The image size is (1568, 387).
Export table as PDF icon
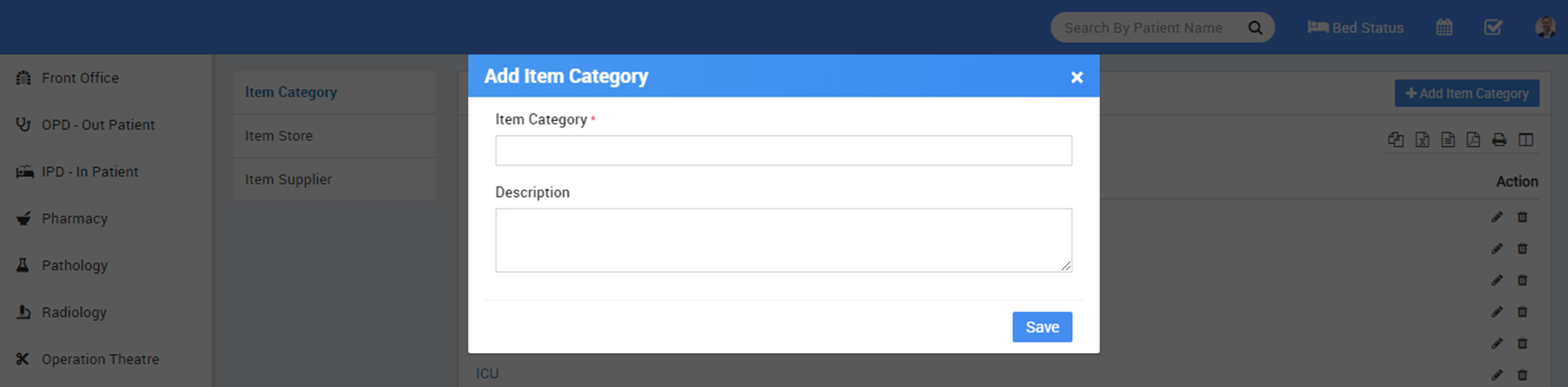click(x=1473, y=139)
